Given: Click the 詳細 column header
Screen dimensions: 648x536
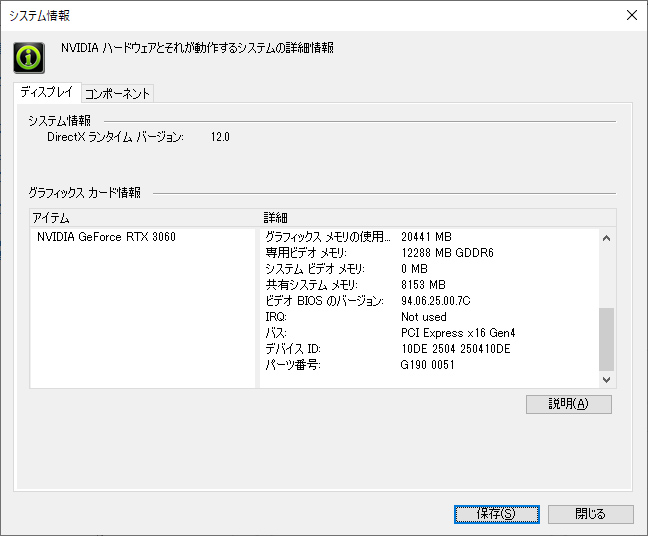Looking at the screenshot, I should coord(275,218).
